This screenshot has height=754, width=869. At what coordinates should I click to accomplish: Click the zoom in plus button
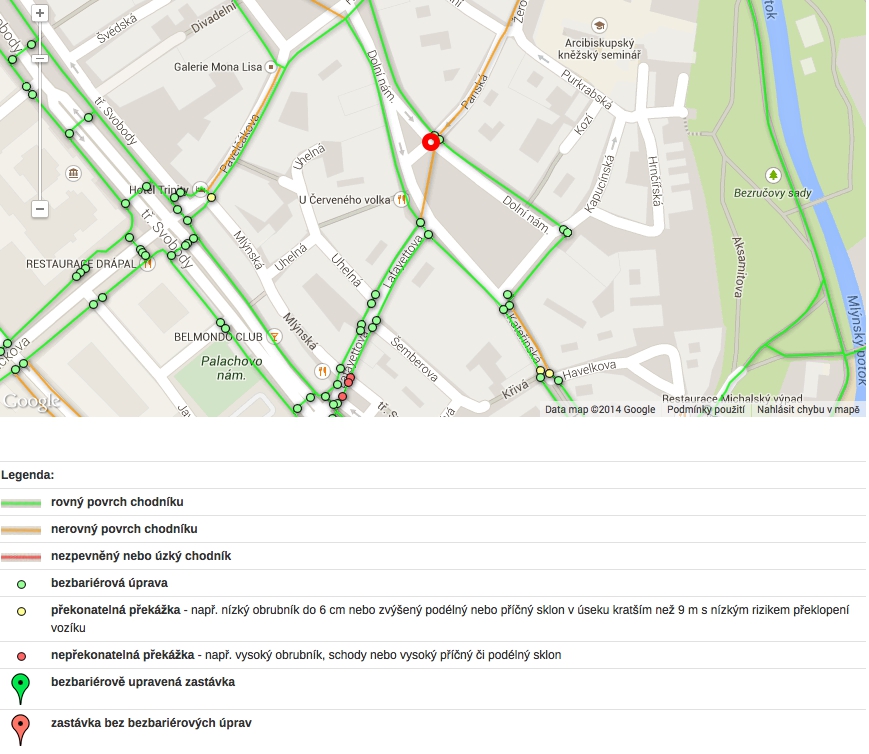40,13
